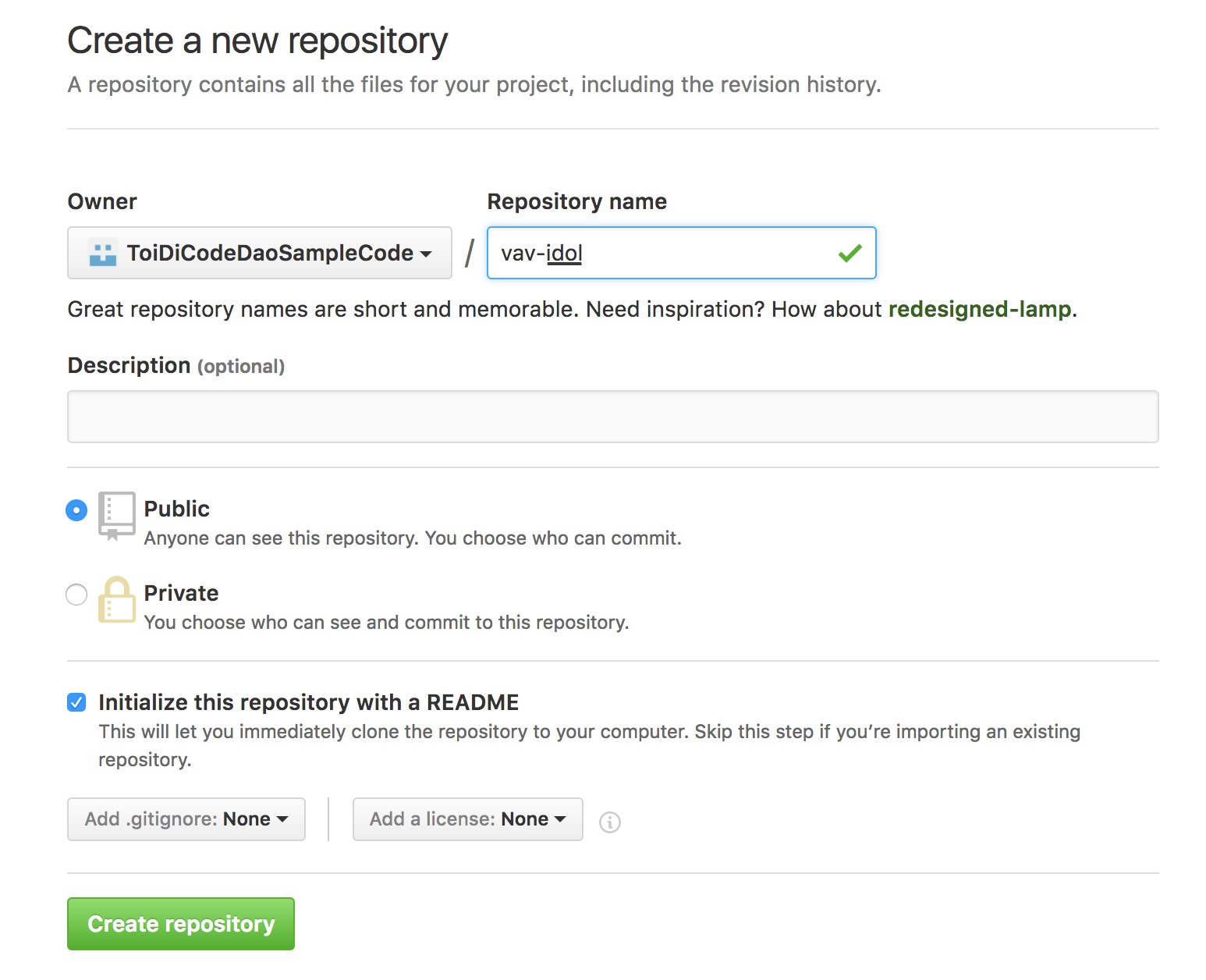This screenshot has height=980, width=1206.
Task: Expand the Add a license dropdown
Action: click(467, 819)
